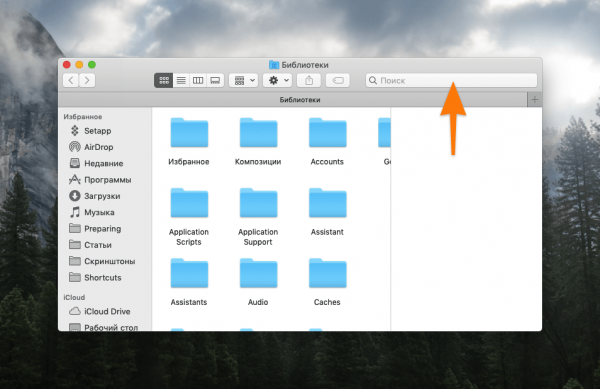Go back with the left chevron
Screen dimensions: 600x389
[x=71, y=80]
